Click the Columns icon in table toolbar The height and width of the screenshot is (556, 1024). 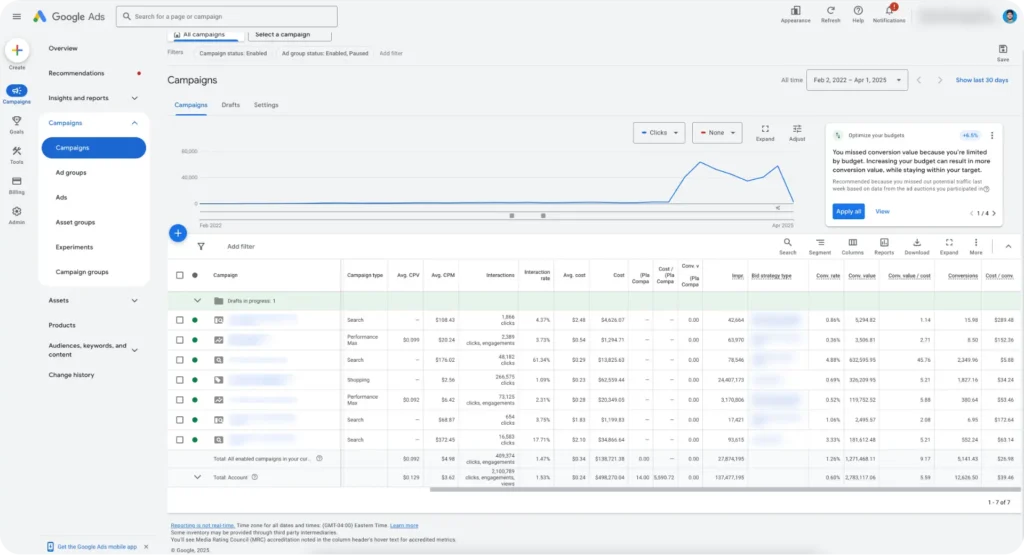pos(852,242)
